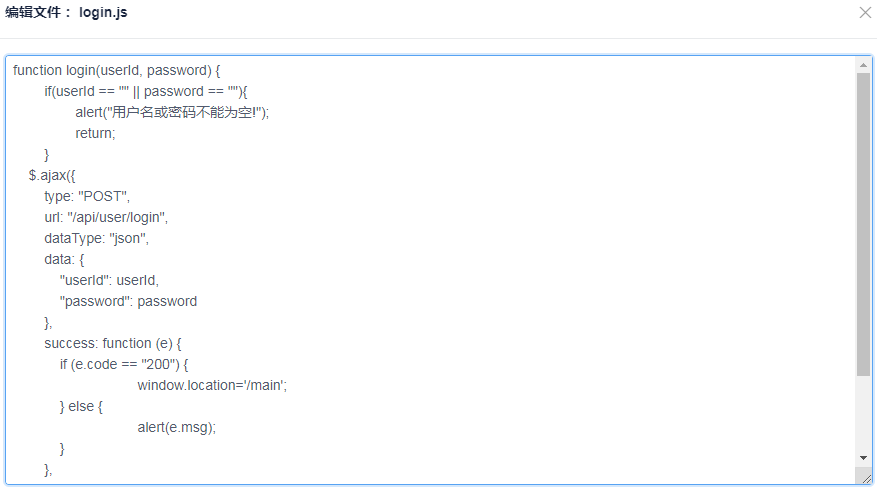Place cursor in function login line
Image resolution: width=877 pixels, height=491 pixels.
click(x=116, y=70)
